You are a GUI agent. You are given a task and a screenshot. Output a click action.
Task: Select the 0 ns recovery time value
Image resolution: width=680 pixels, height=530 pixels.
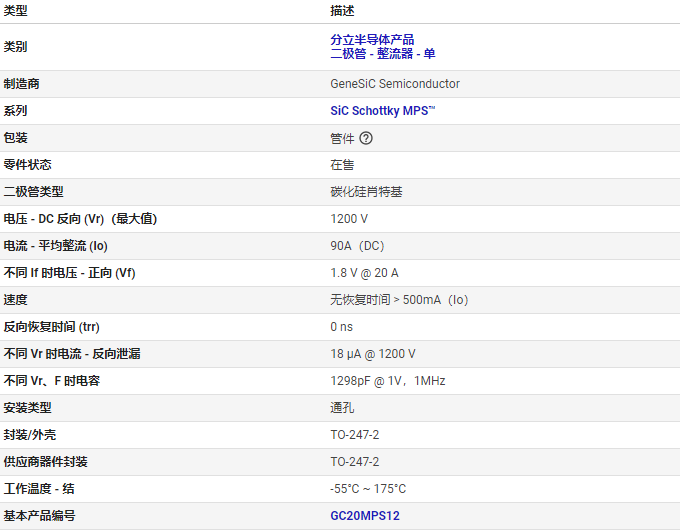[x=342, y=327]
